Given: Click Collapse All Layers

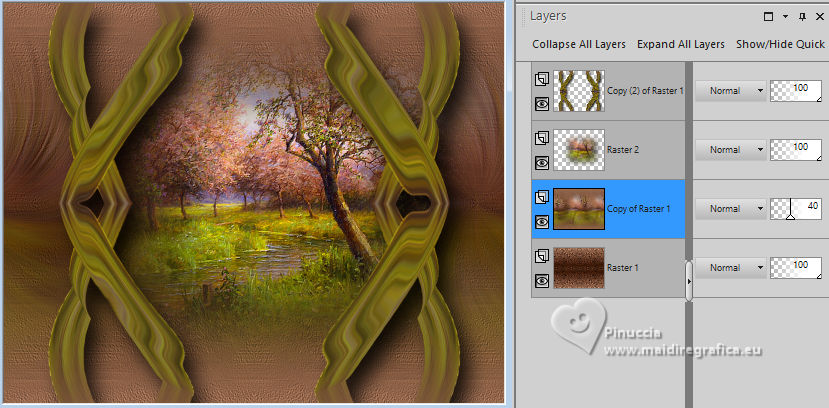Looking at the screenshot, I should [579, 44].
